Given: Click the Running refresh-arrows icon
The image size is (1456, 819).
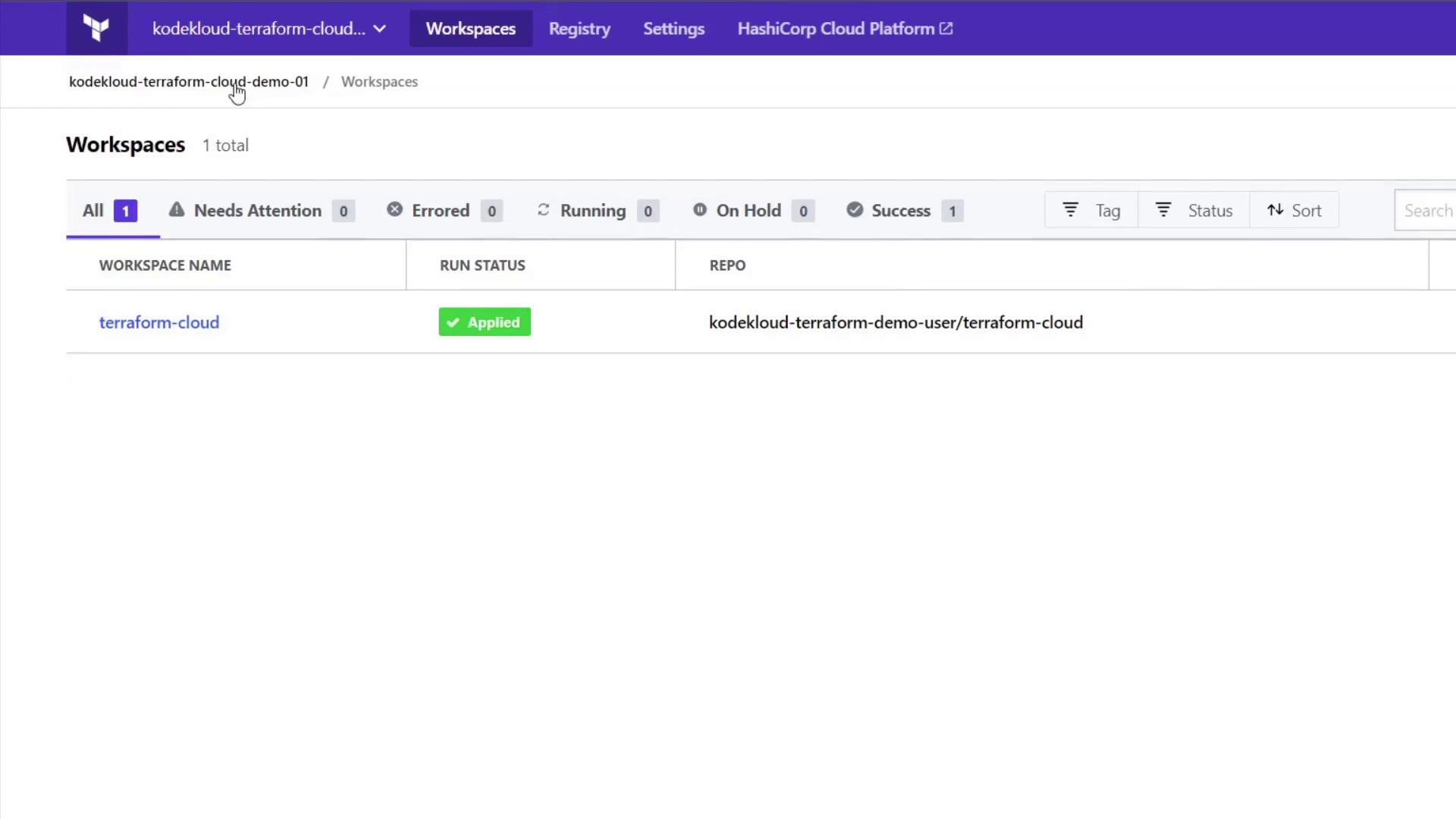Looking at the screenshot, I should [x=543, y=210].
